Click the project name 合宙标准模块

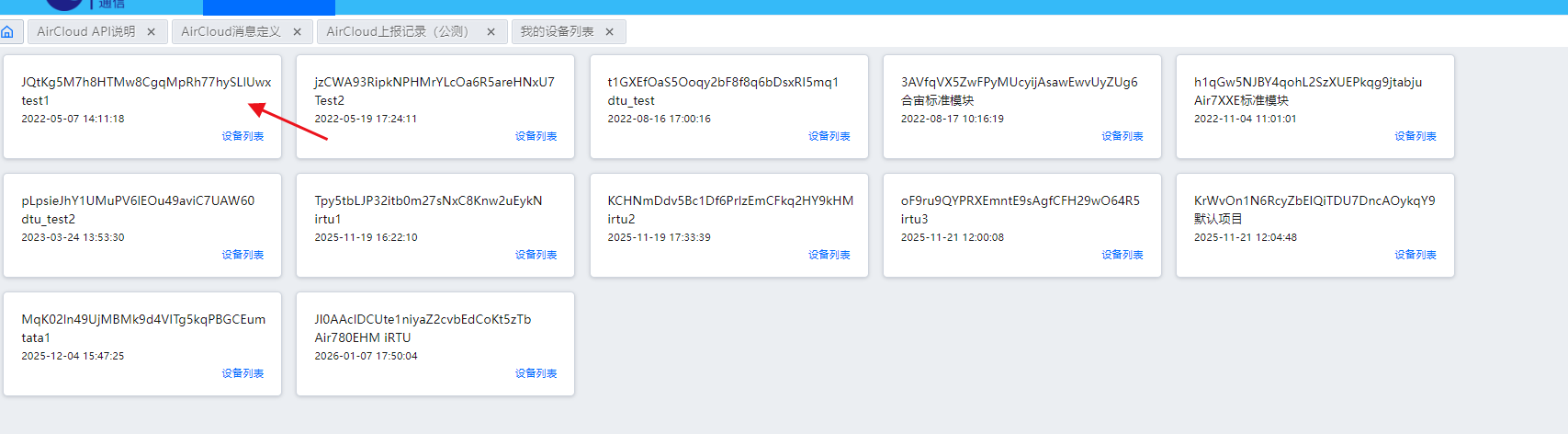pyautogui.click(x=937, y=100)
